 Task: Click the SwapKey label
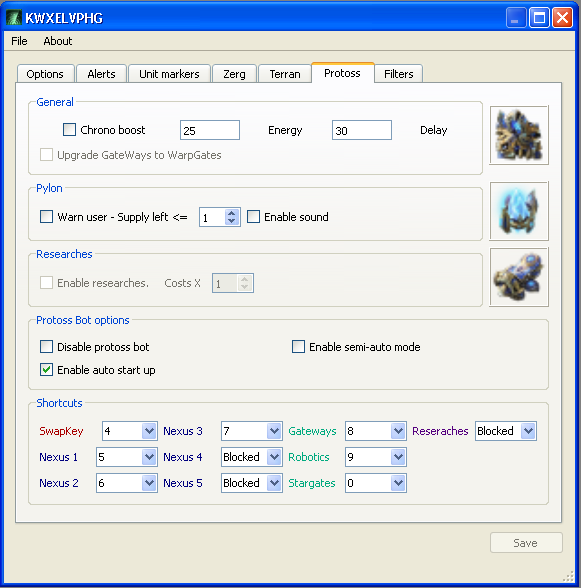(61, 431)
